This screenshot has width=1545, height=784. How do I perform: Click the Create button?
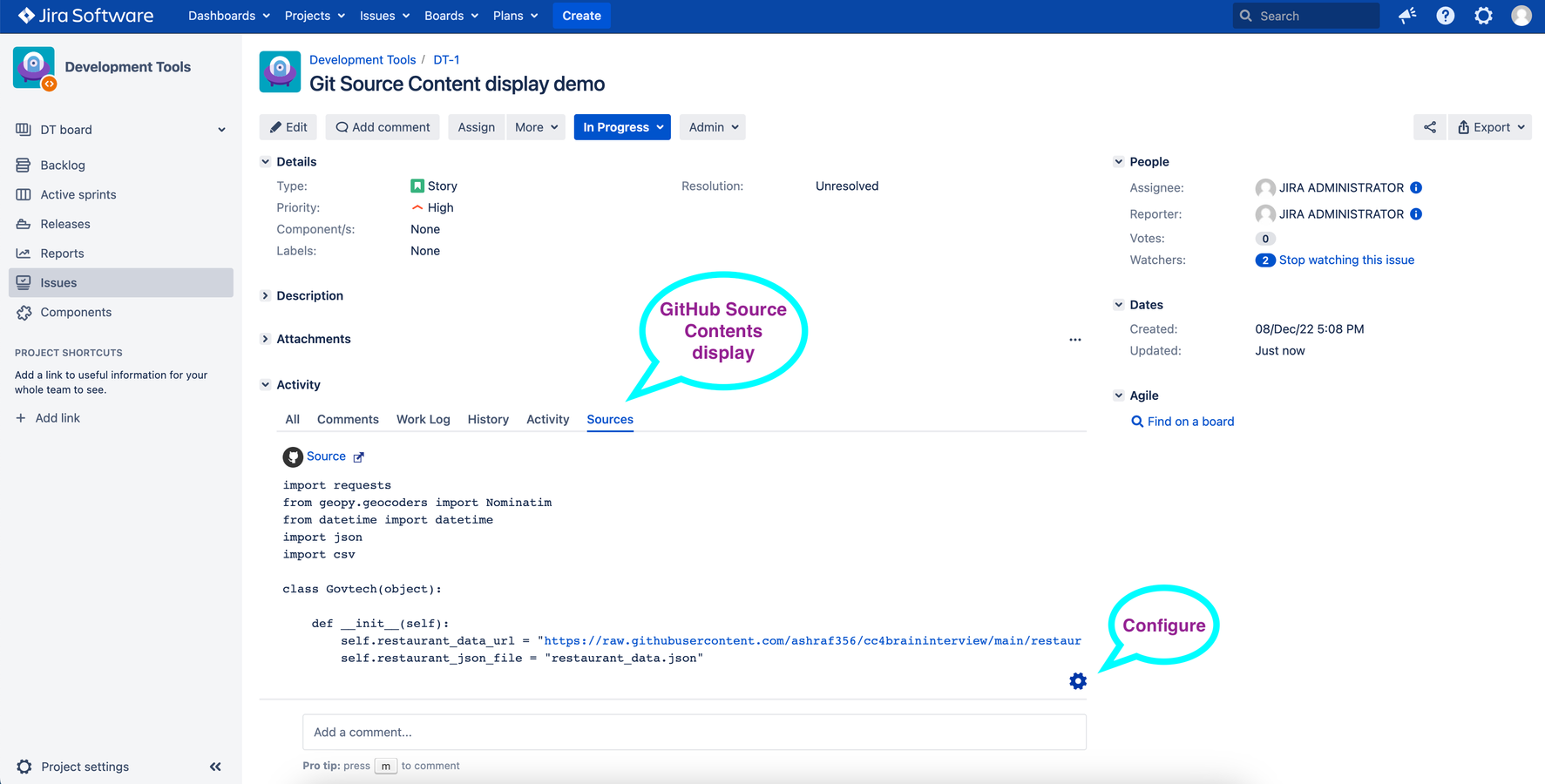click(582, 16)
